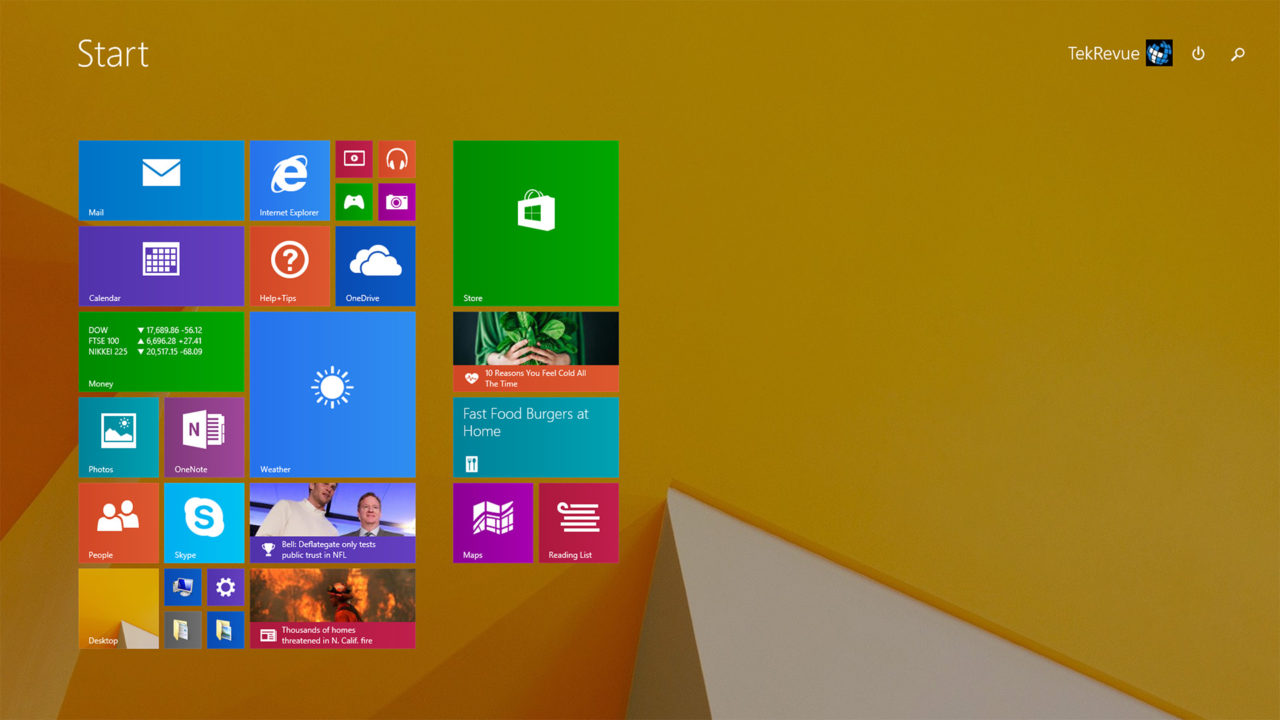Open PC Settings gear tile
This screenshot has width=1280, height=720.
click(226, 588)
